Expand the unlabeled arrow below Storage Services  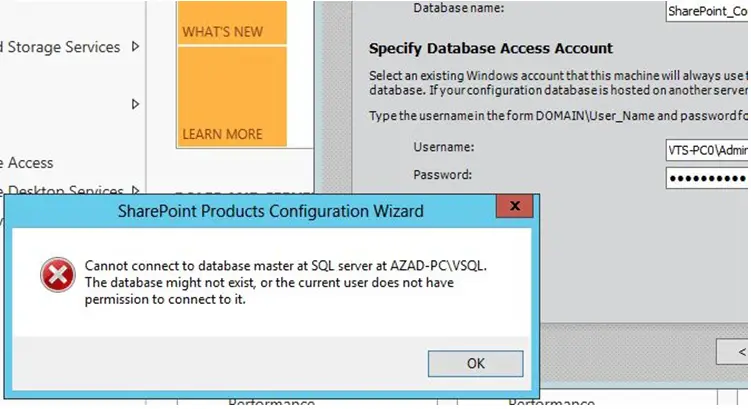tap(136, 104)
